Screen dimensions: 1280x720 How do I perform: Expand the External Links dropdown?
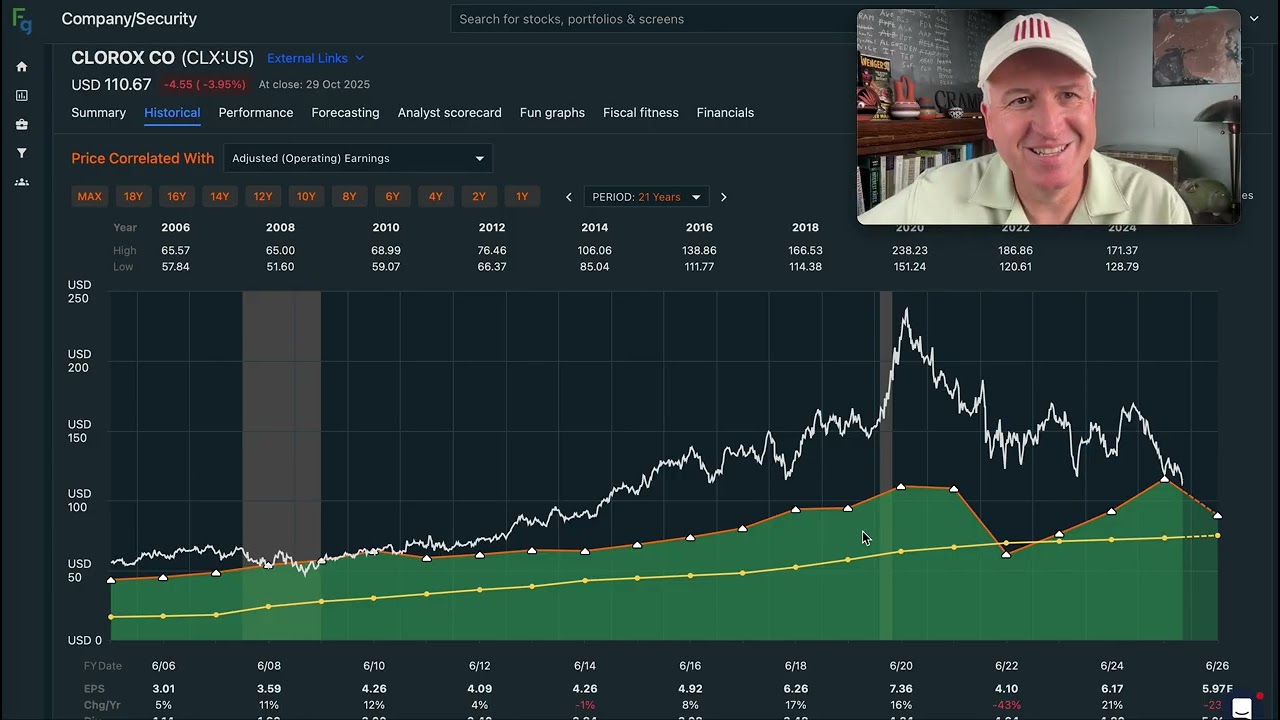pos(315,58)
